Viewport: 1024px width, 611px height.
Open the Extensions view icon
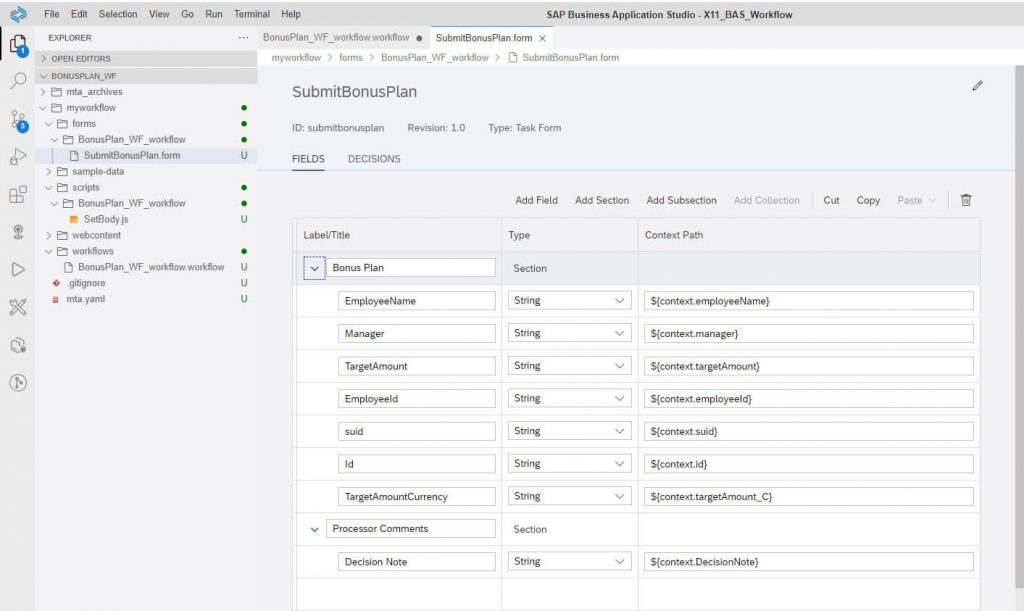tap(18, 194)
